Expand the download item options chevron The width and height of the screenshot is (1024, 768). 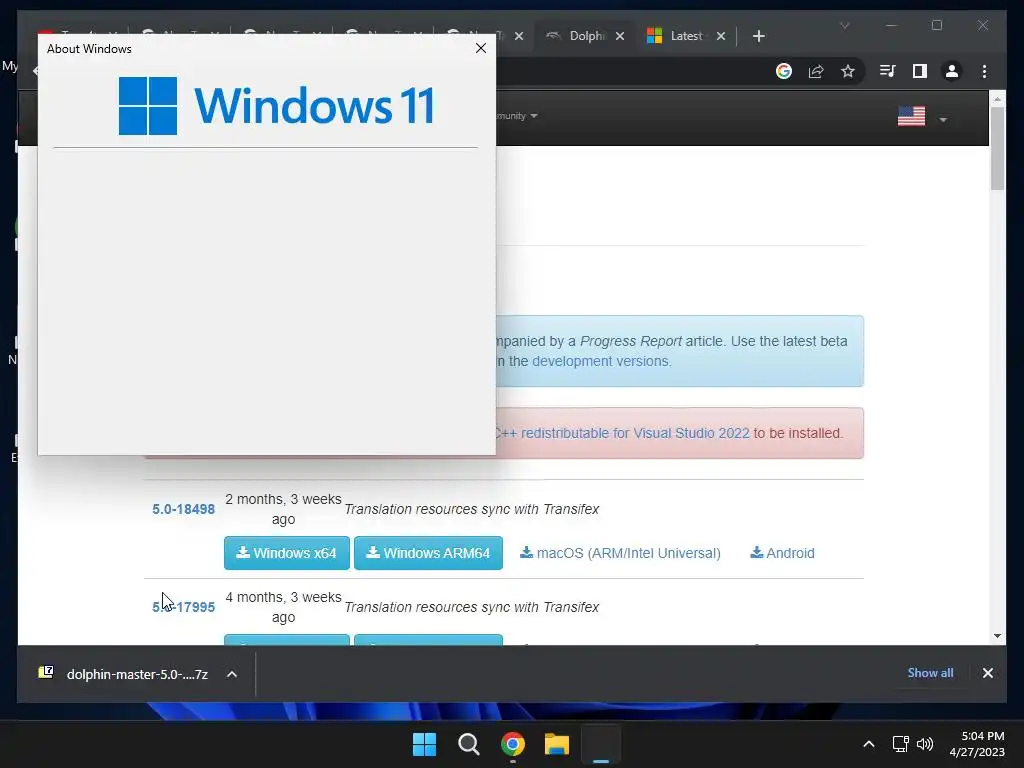232,674
